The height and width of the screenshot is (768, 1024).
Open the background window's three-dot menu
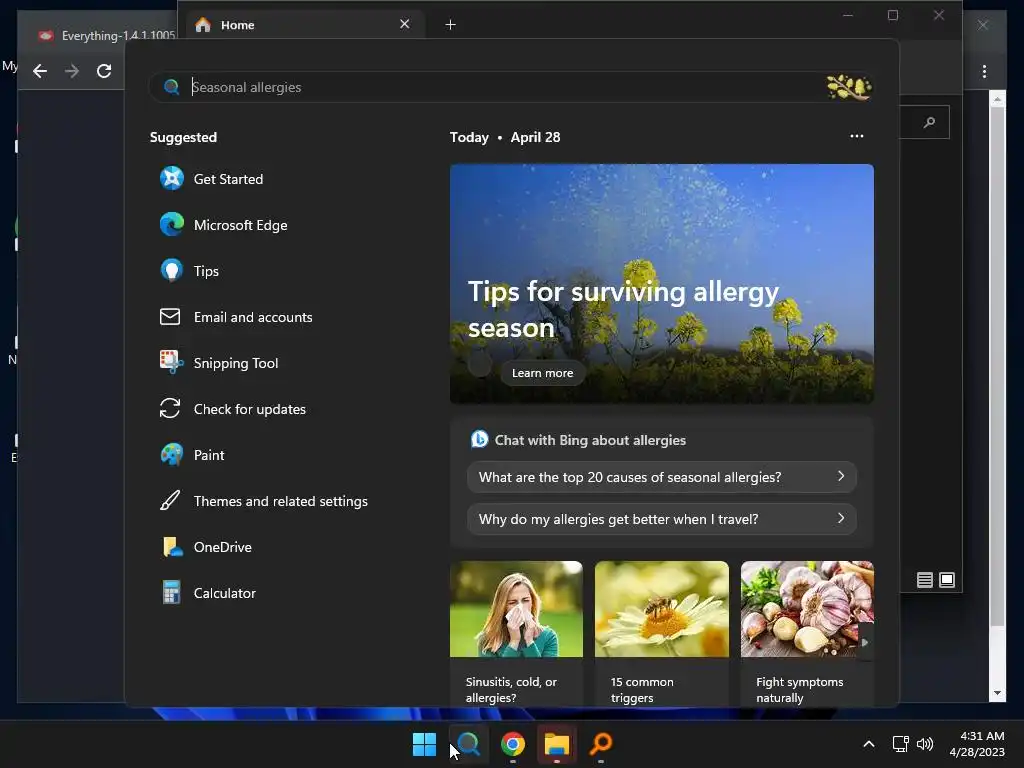(984, 71)
